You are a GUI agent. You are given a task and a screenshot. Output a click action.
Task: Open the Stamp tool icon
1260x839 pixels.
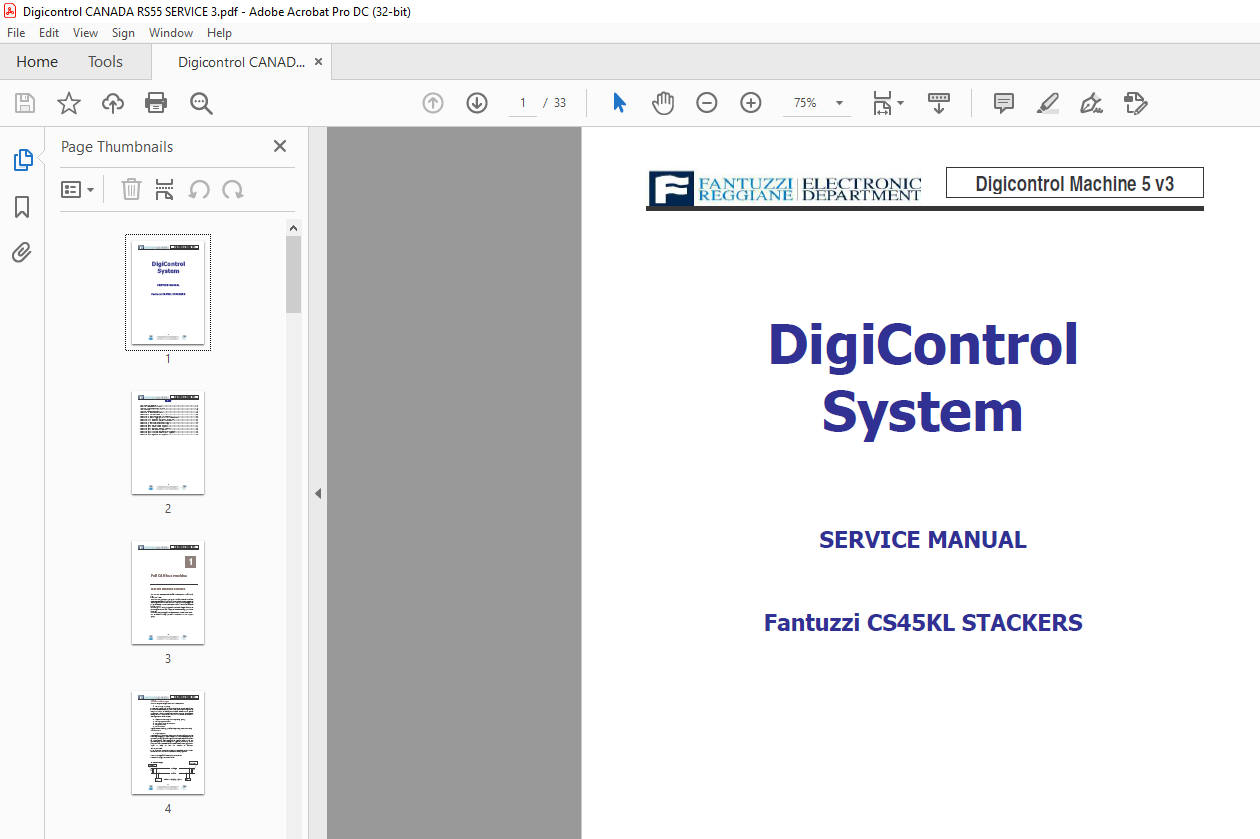(1135, 103)
